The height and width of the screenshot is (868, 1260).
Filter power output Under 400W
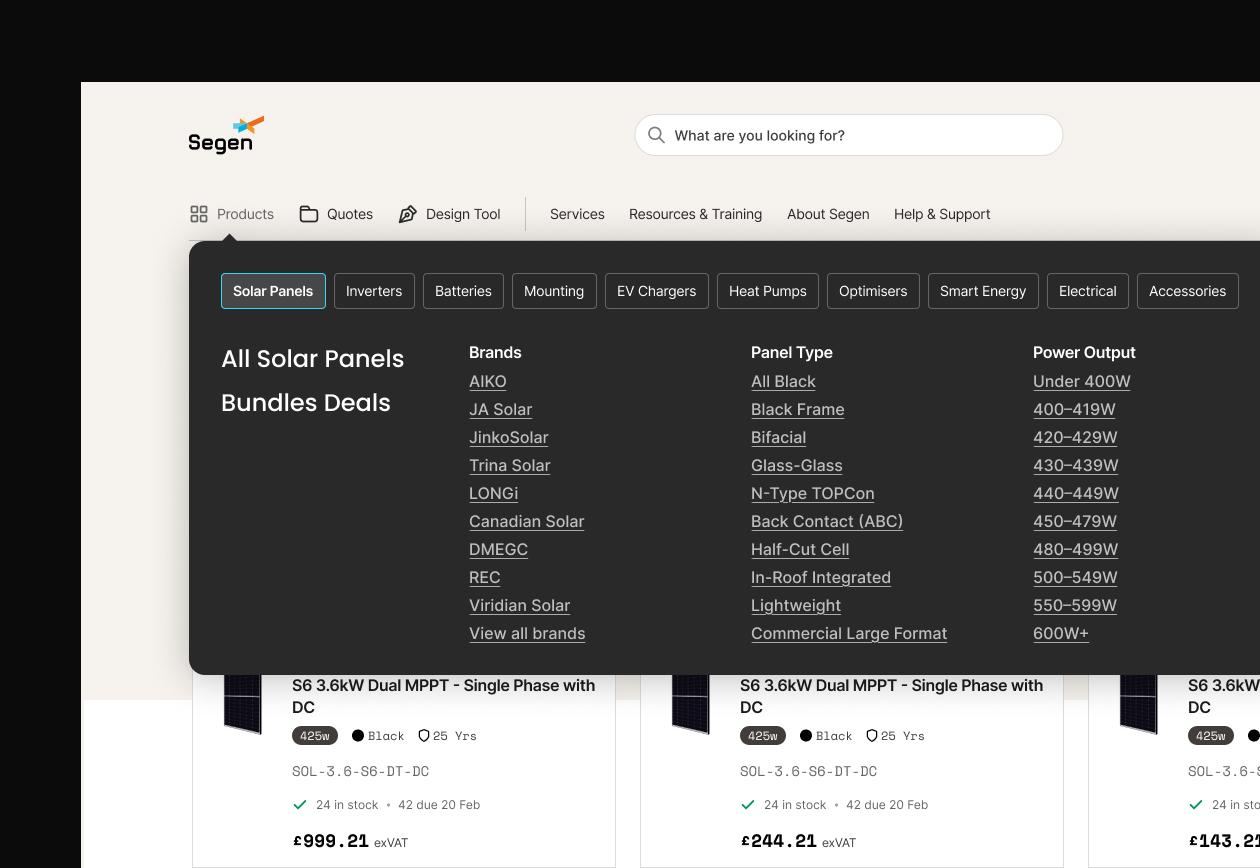click(x=1082, y=381)
